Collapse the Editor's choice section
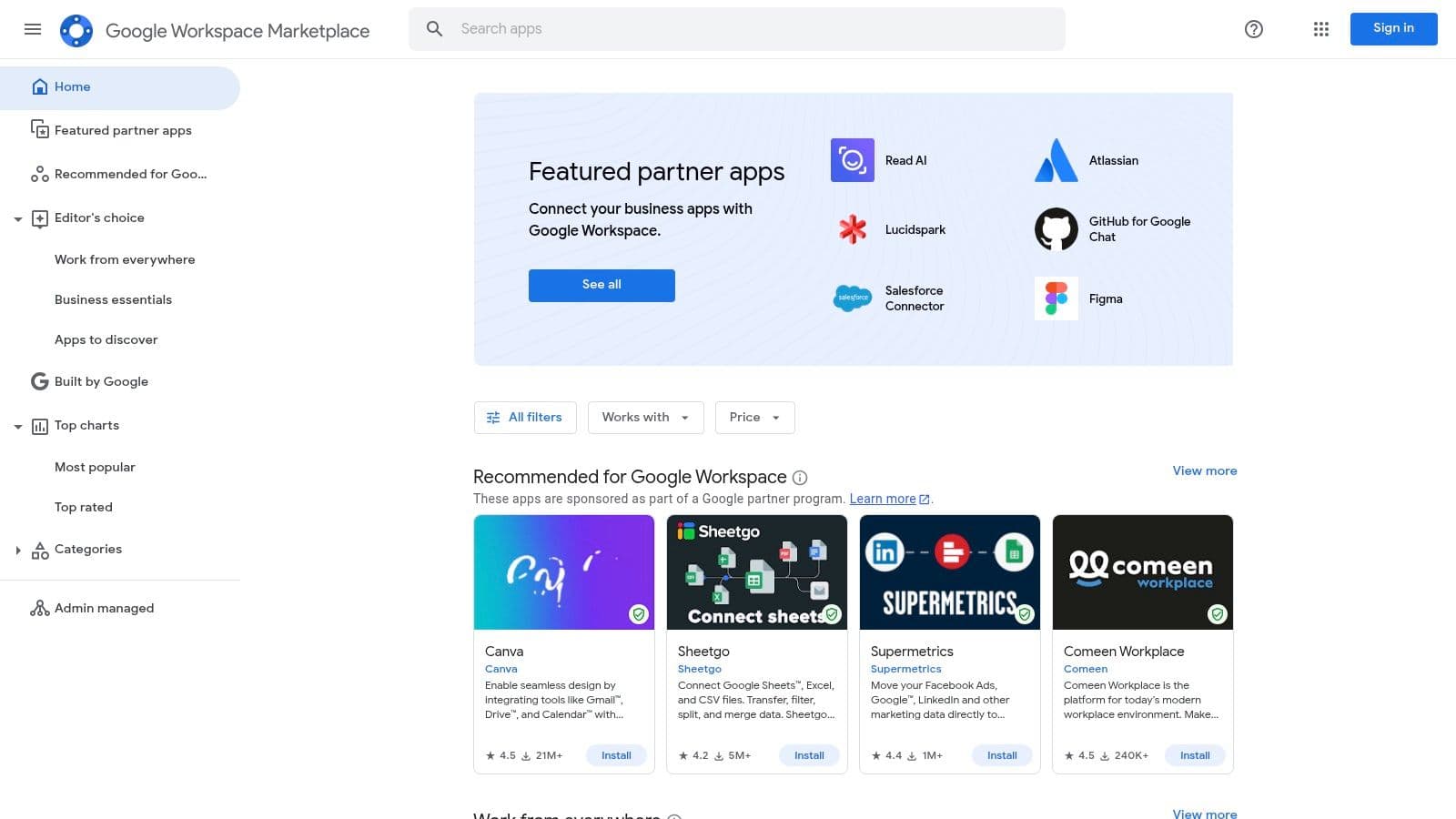Viewport: 1456px width, 819px height. coord(18,218)
